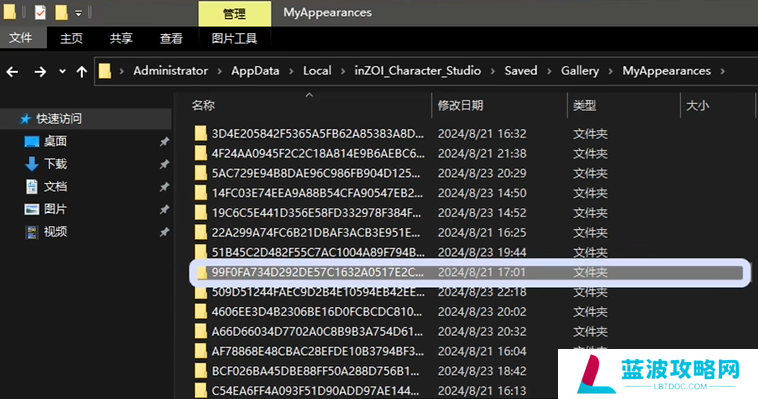758x399 pixels.
Task: Click Saved in the address path
Action: pos(521,71)
